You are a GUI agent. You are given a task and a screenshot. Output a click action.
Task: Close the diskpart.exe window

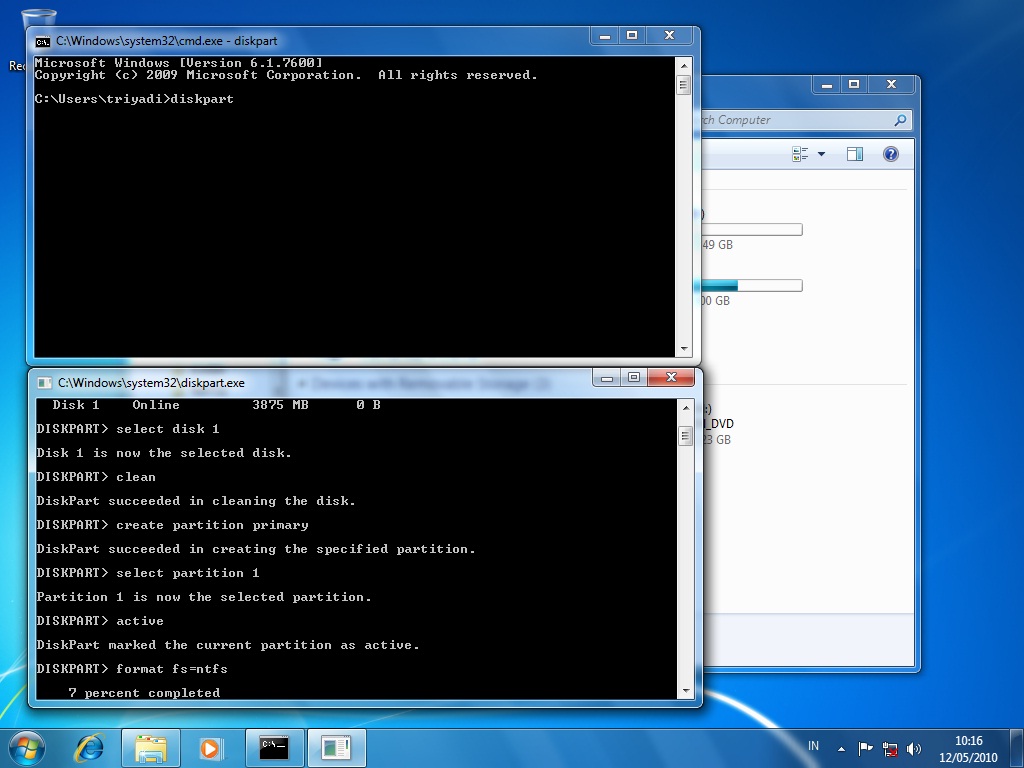671,377
